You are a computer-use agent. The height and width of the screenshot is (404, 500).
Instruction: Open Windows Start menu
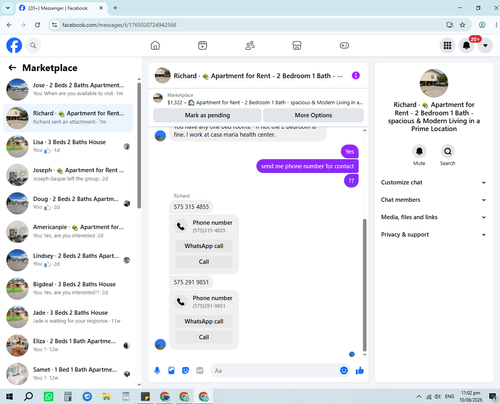click(x=9, y=396)
